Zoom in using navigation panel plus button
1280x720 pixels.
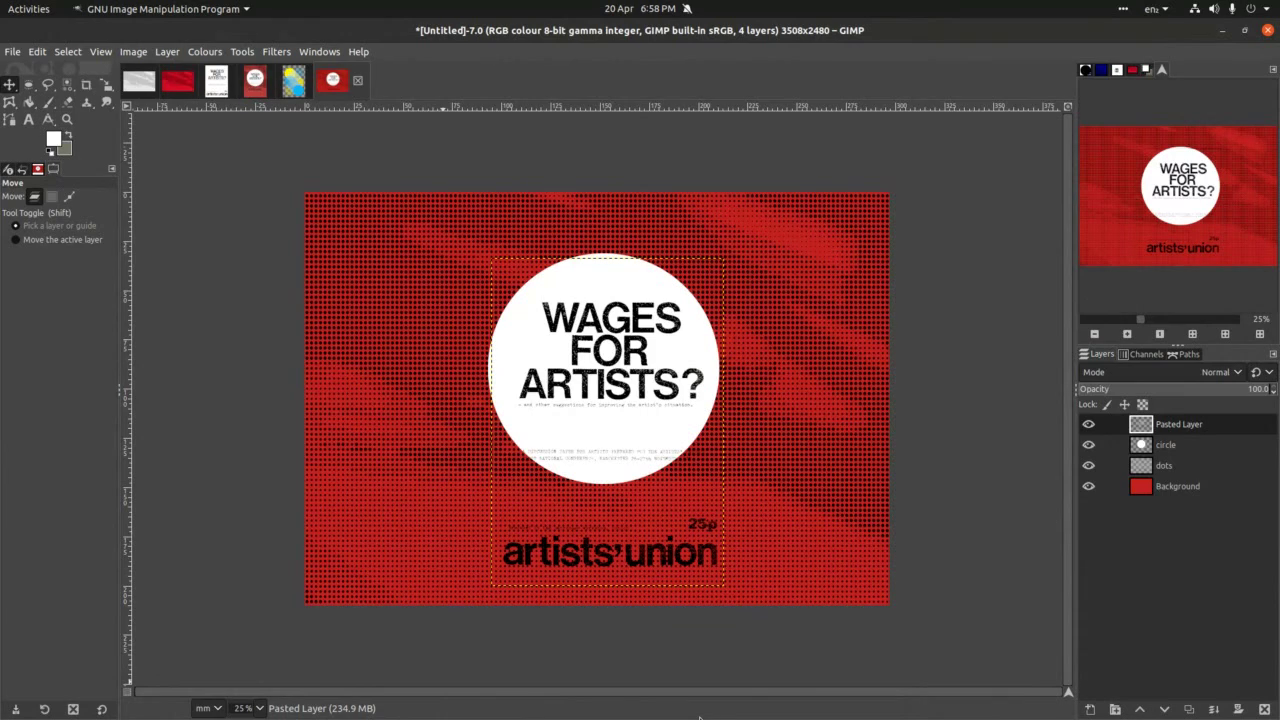(x=1127, y=334)
